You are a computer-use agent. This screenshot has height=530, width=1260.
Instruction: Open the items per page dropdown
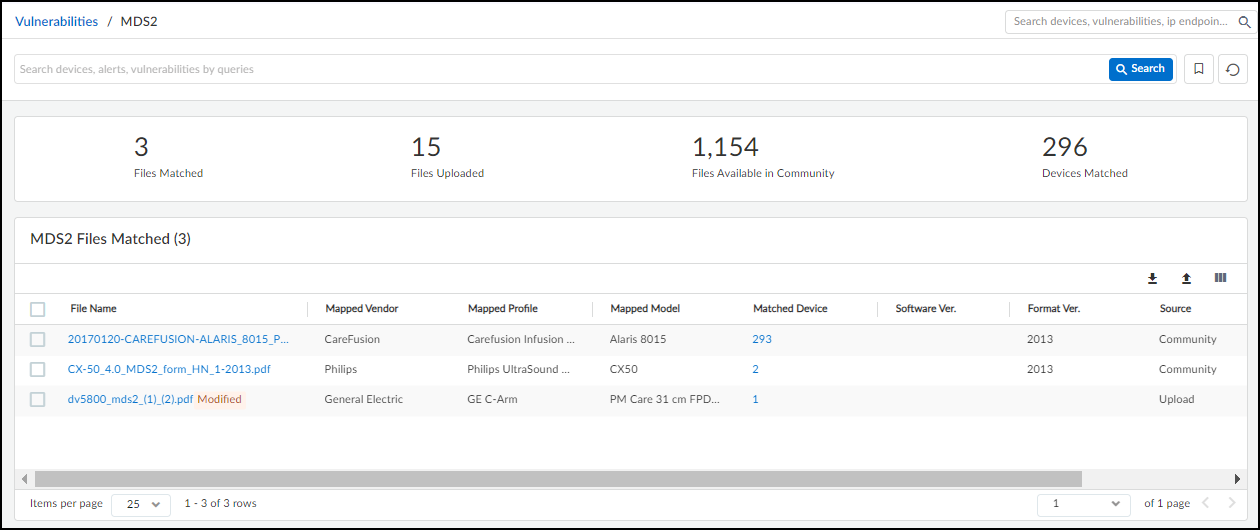tap(141, 504)
